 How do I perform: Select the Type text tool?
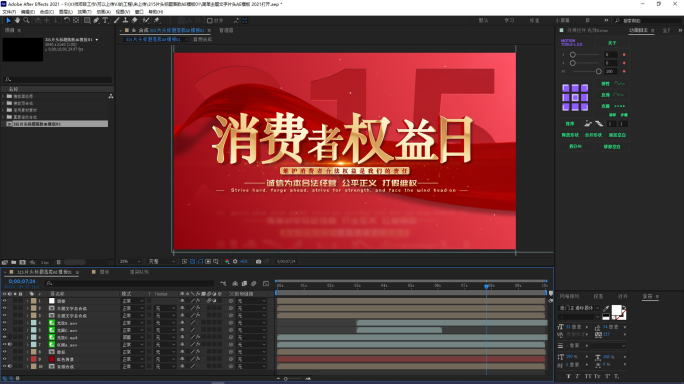(x=105, y=21)
